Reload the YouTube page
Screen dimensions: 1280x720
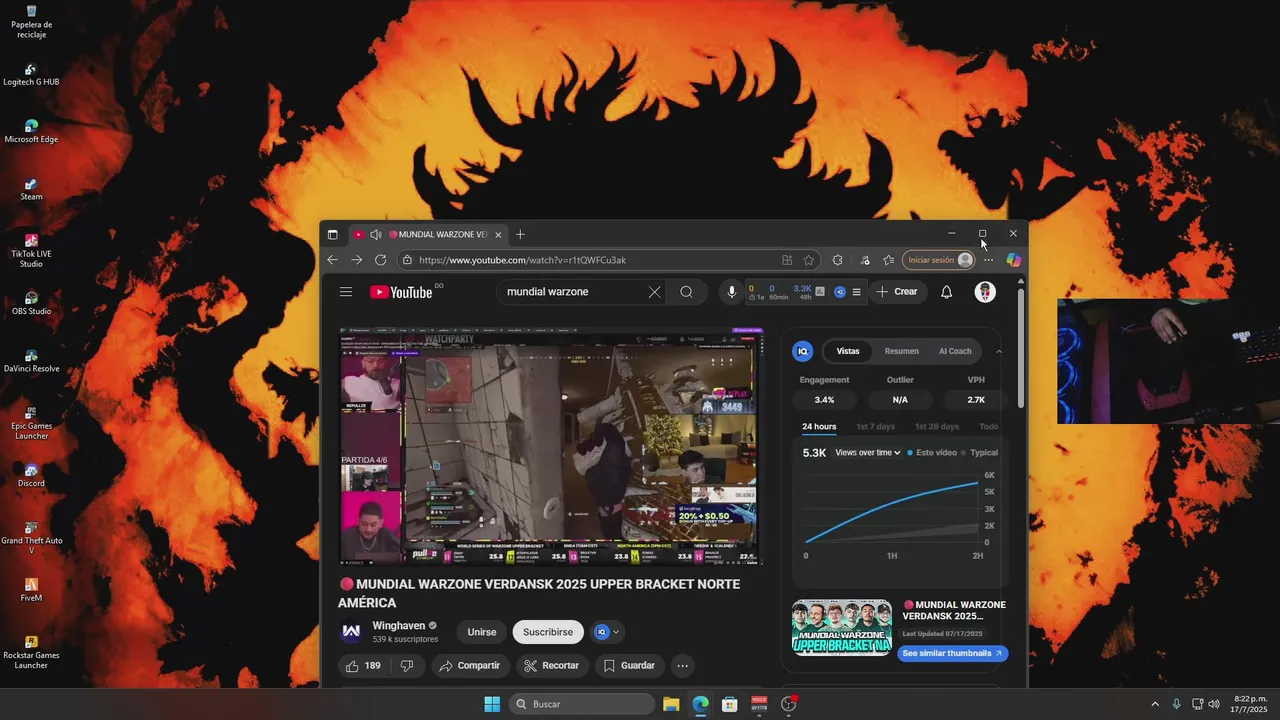[x=380, y=260]
